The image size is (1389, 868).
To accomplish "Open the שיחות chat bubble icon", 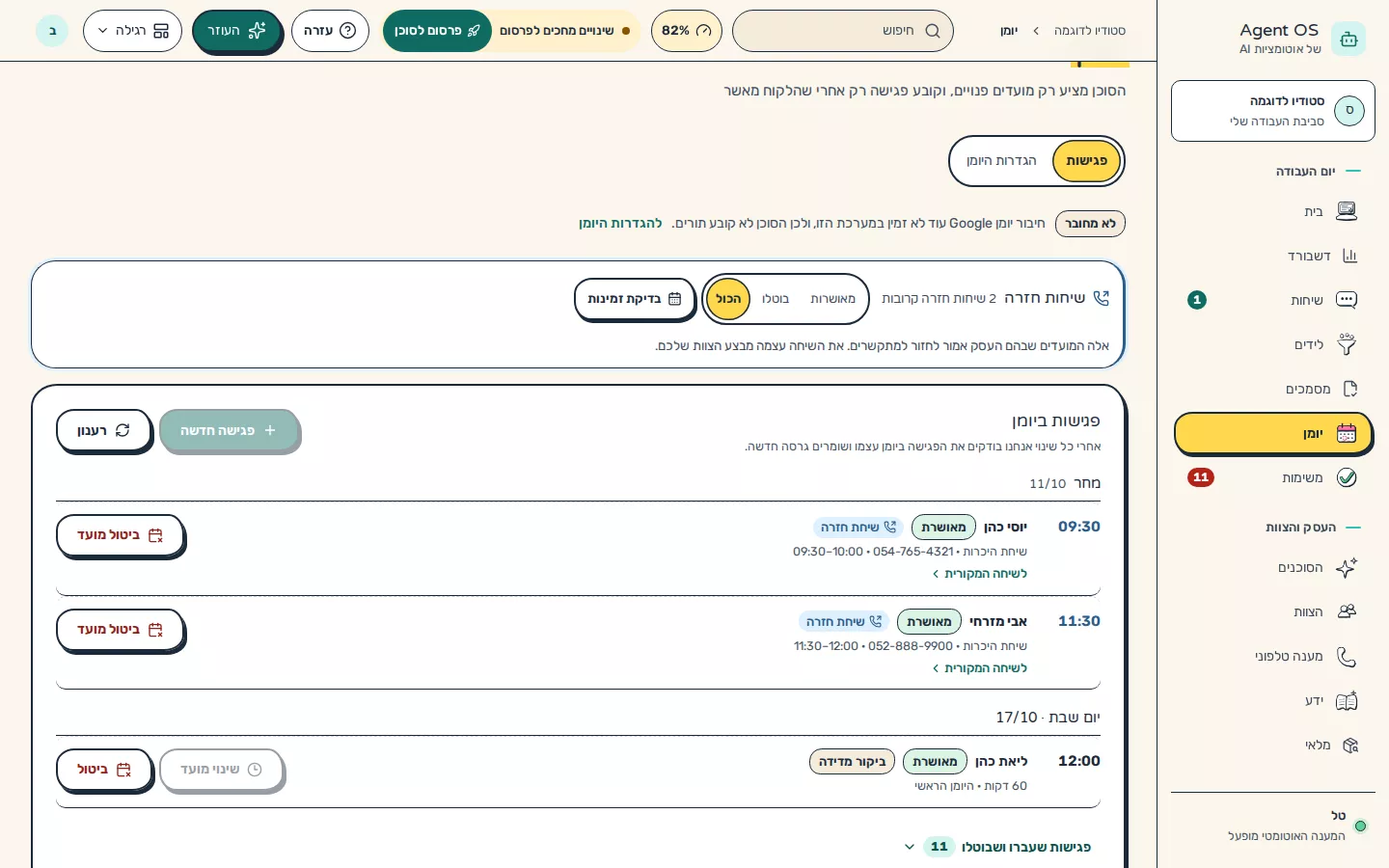I will (x=1347, y=300).
